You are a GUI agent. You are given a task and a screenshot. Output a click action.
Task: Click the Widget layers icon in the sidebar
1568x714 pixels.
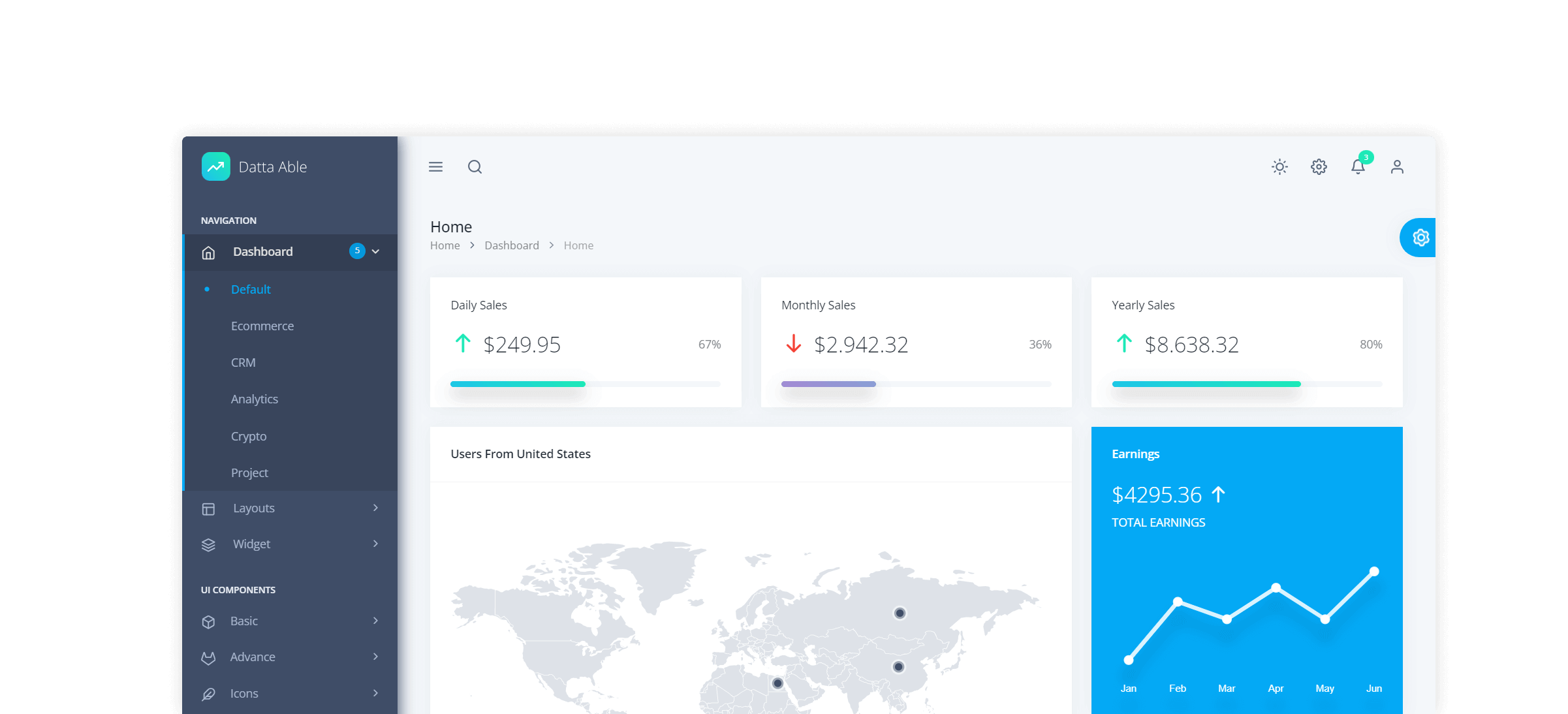(208, 544)
